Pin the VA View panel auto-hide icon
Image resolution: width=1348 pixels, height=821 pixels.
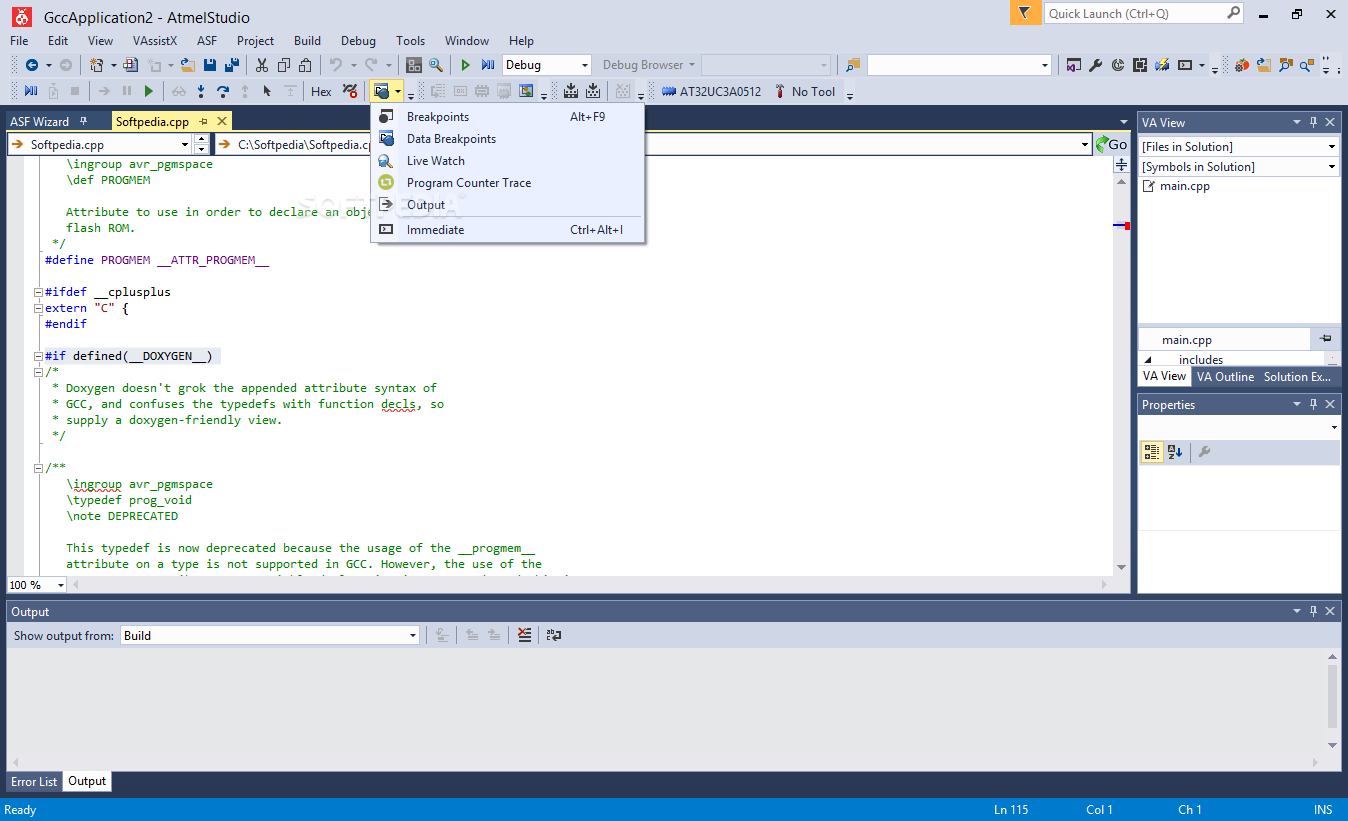1314,122
